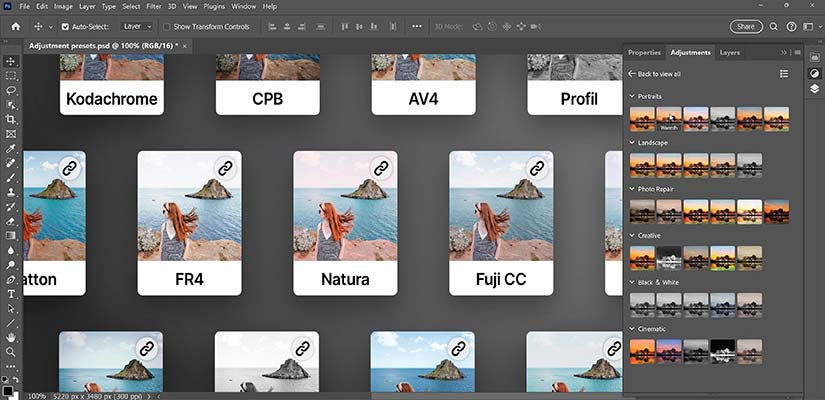Click the Natura preset card image

click(x=345, y=206)
